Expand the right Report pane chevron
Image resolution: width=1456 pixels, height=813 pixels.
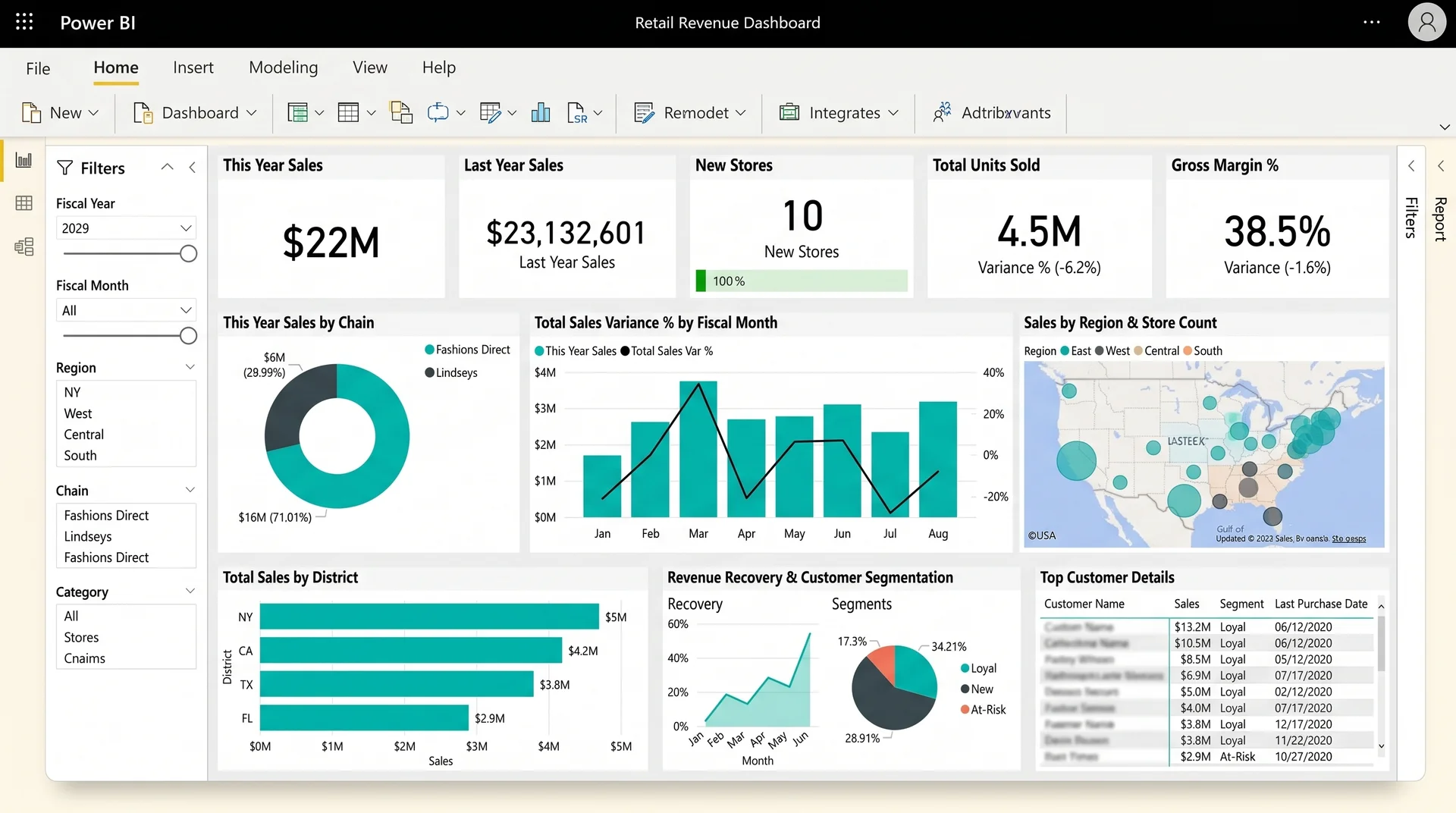(x=1441, y=166)
